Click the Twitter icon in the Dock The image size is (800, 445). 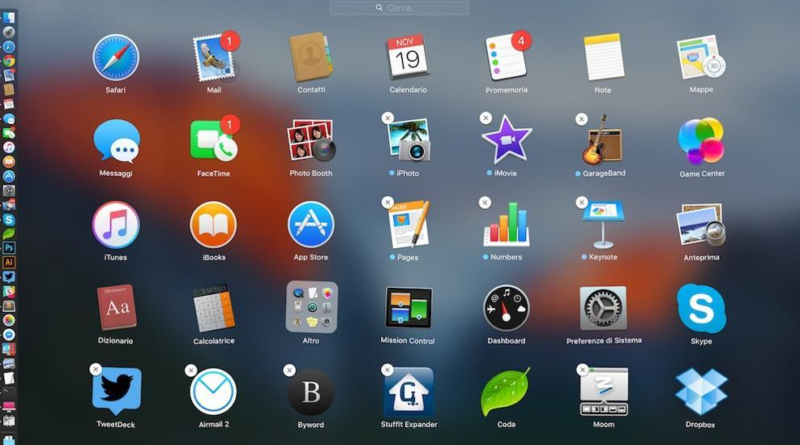9,277
